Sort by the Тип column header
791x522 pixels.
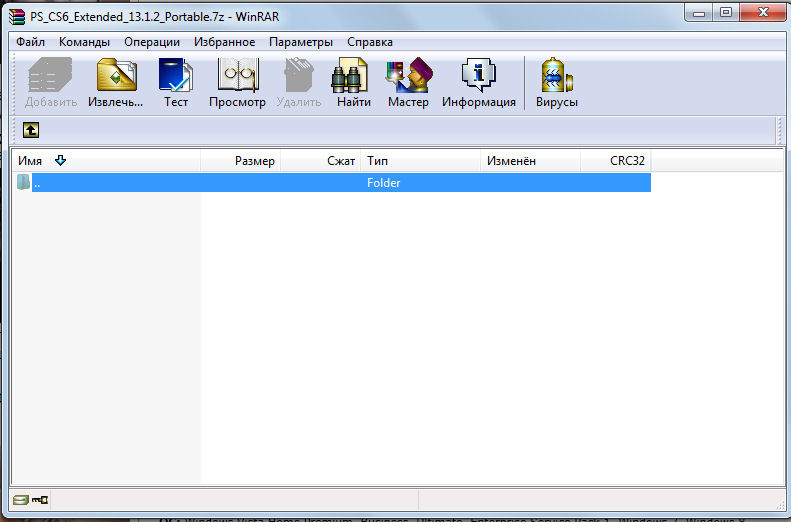[x=421, y=161]
